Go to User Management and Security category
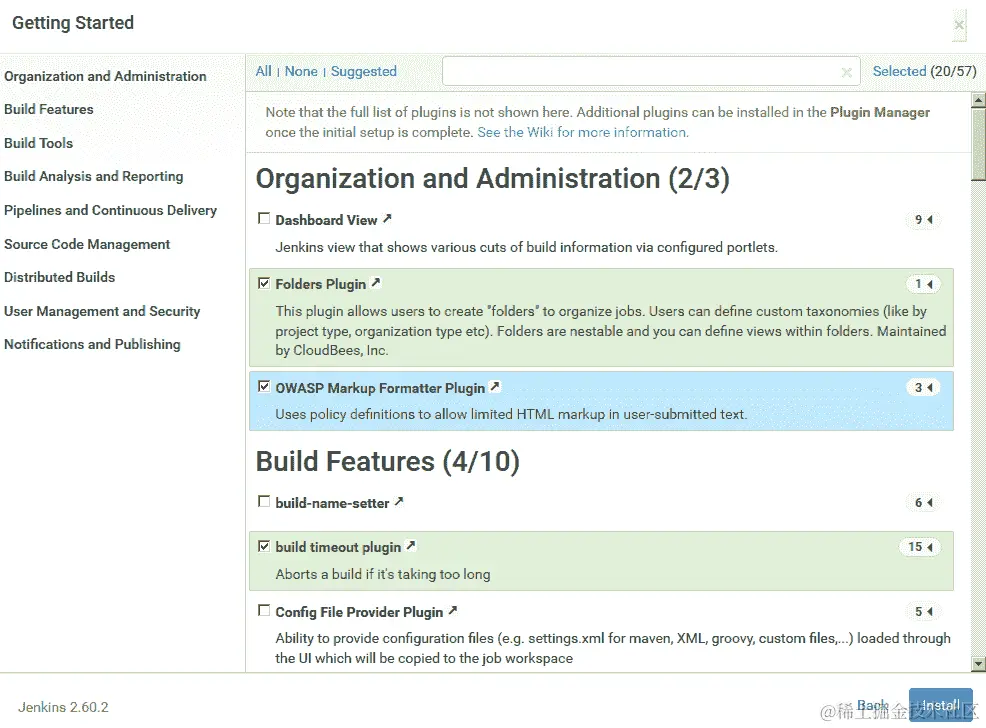 coord(102,311)
